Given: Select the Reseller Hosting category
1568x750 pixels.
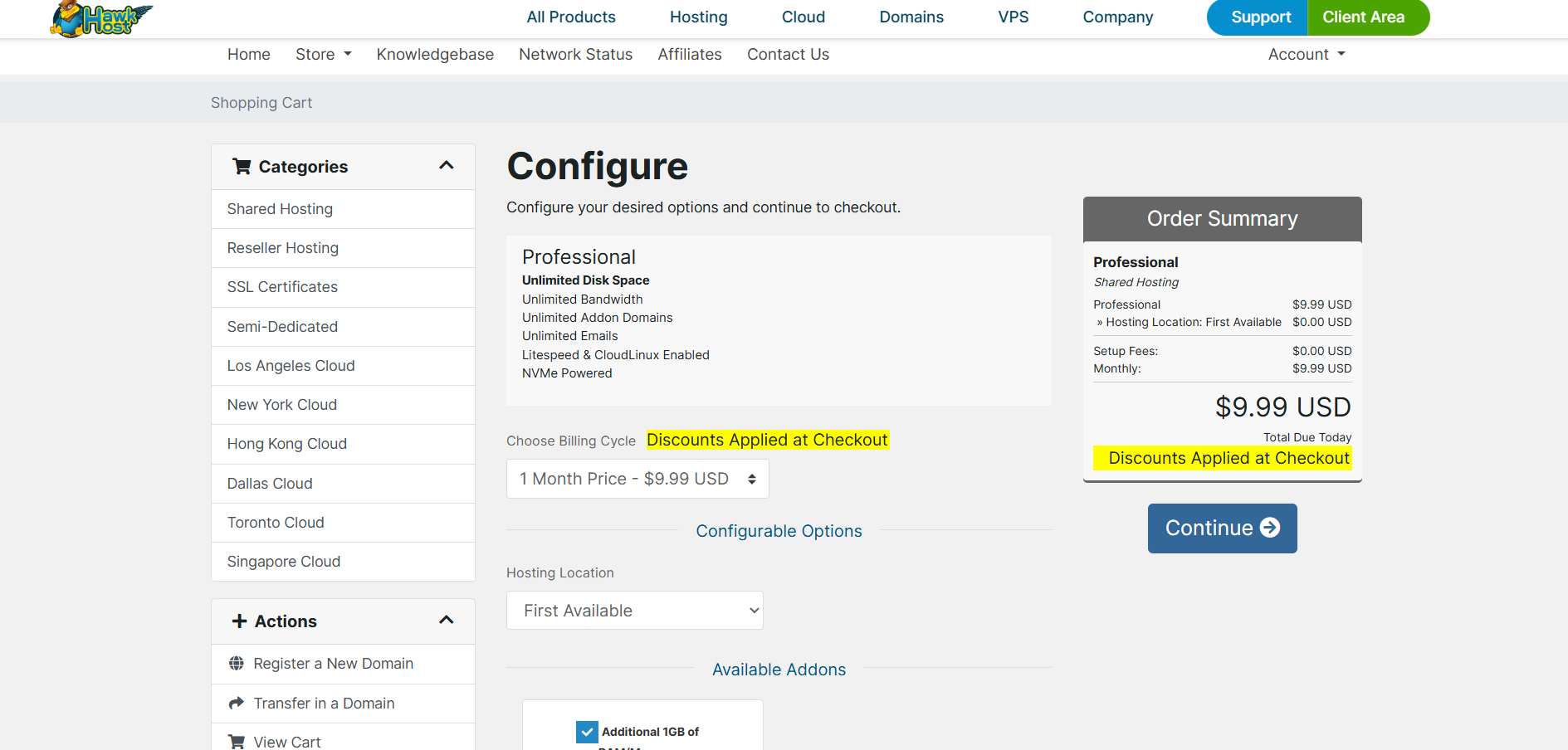Looking at the screenshot, I should tap(283, 248).
